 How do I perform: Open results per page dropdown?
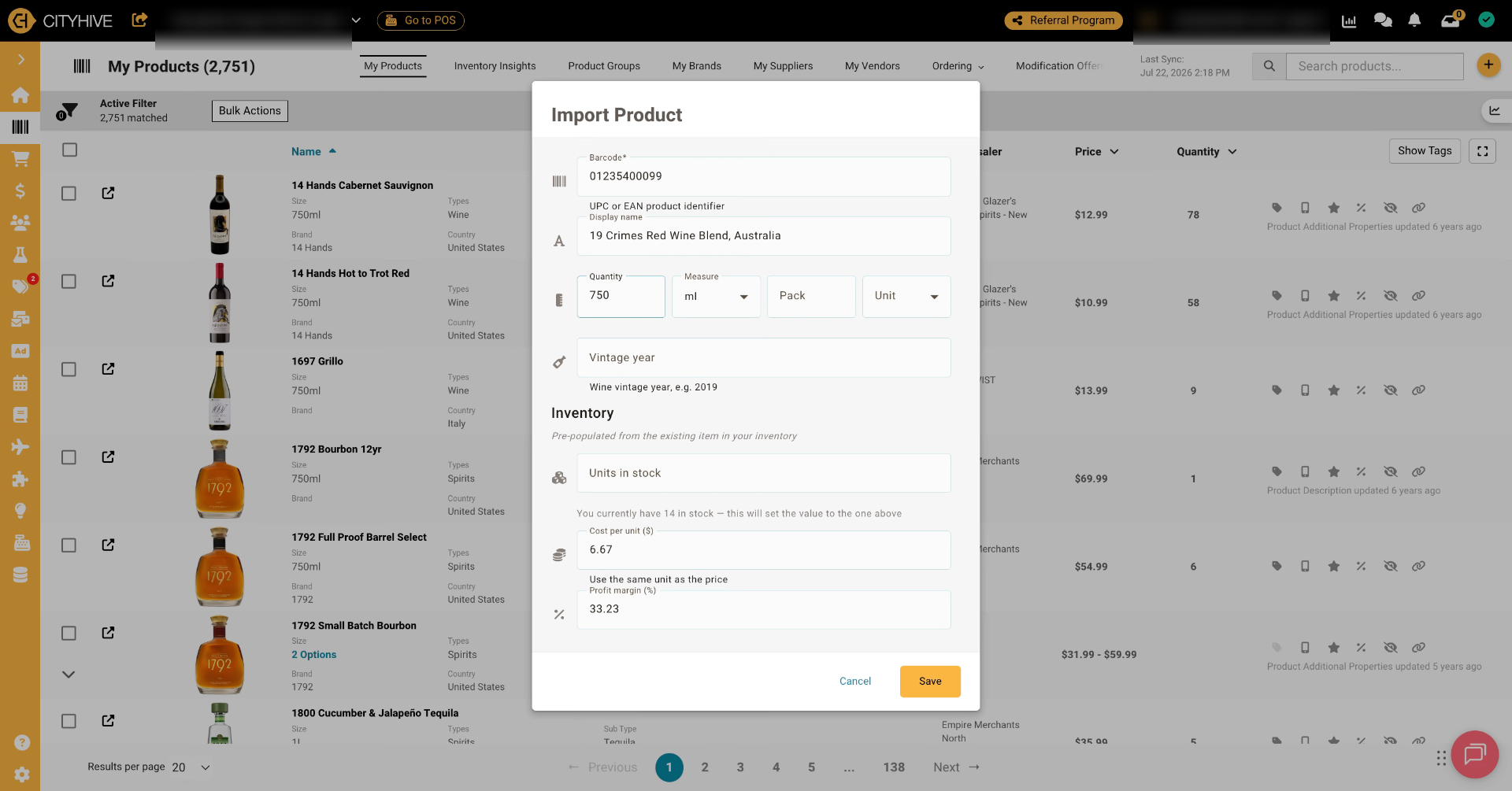click(x=191, y=767)
